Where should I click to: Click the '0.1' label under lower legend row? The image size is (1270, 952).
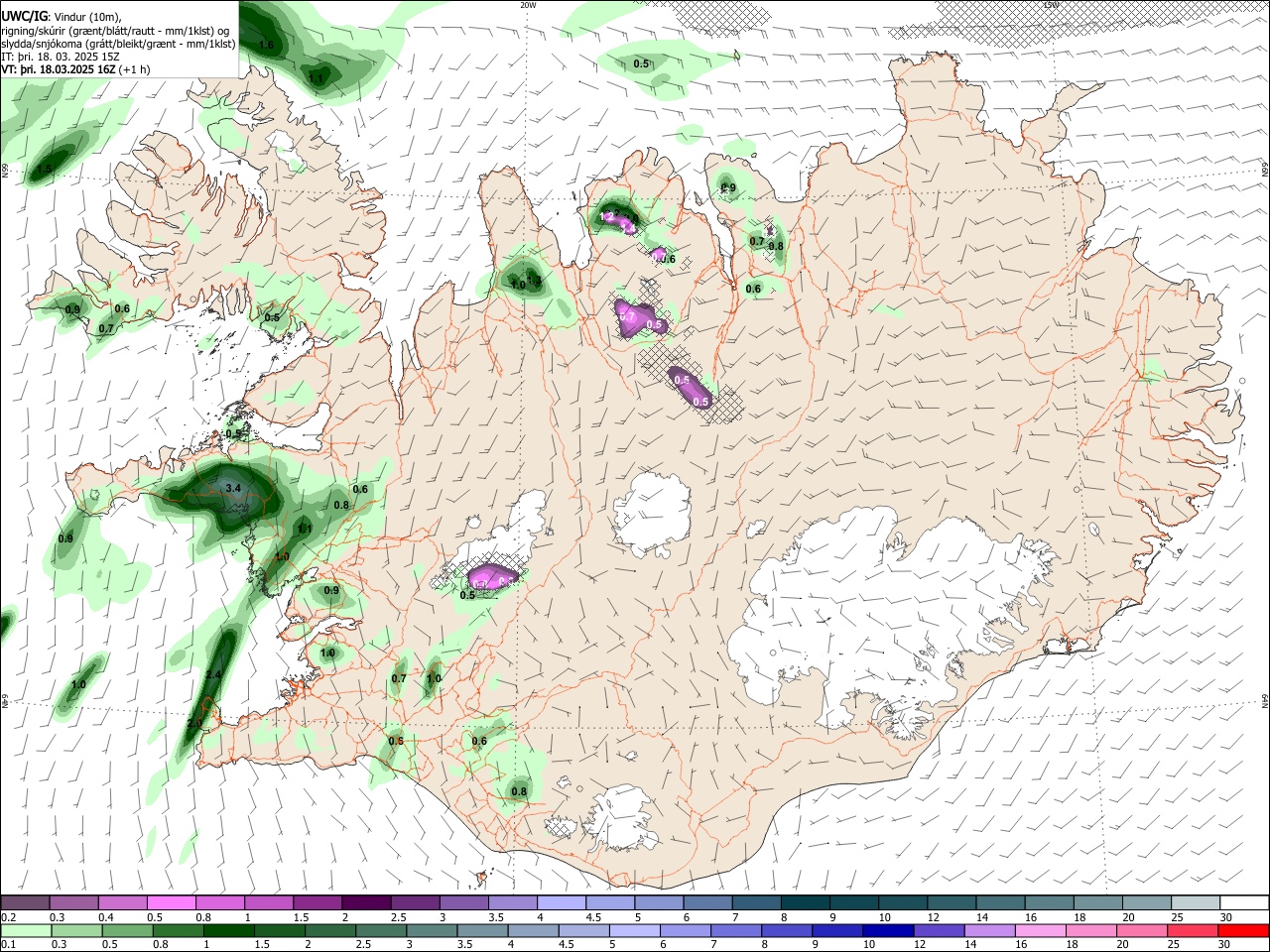[x=8, y=944]
